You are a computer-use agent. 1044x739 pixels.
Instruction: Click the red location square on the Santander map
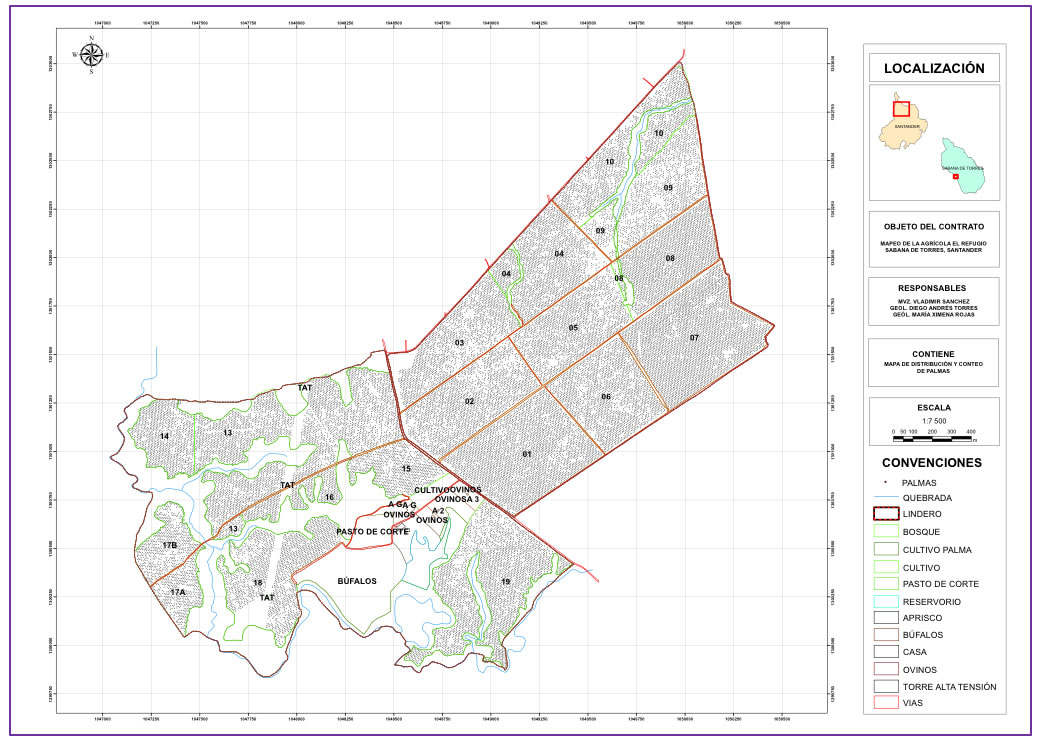[902, 109]
